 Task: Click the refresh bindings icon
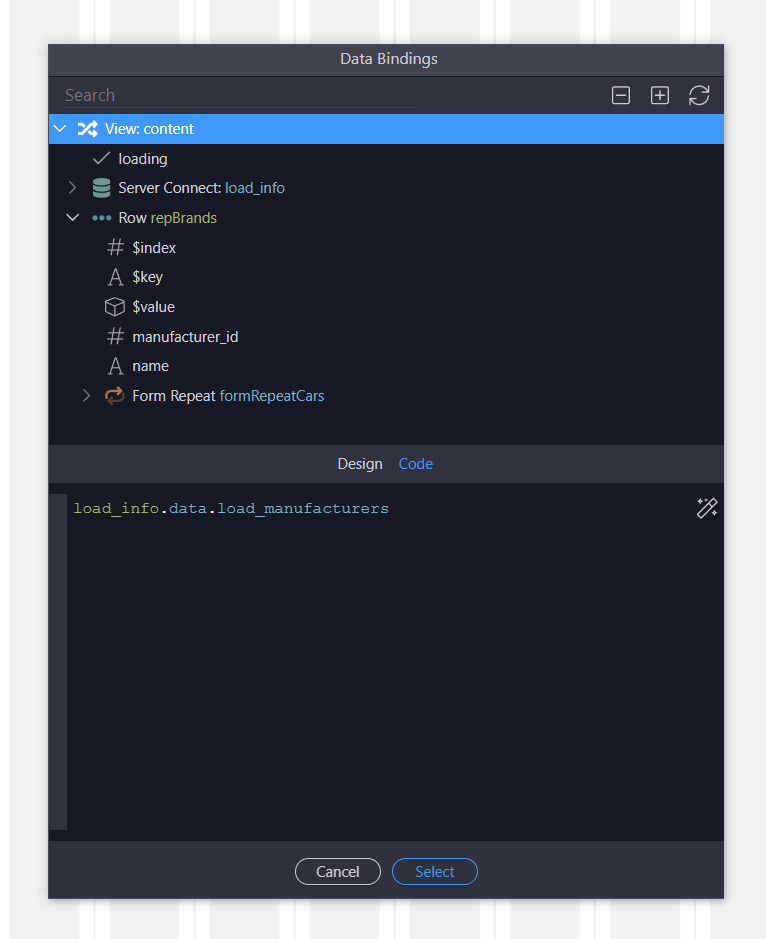(699, 96)
